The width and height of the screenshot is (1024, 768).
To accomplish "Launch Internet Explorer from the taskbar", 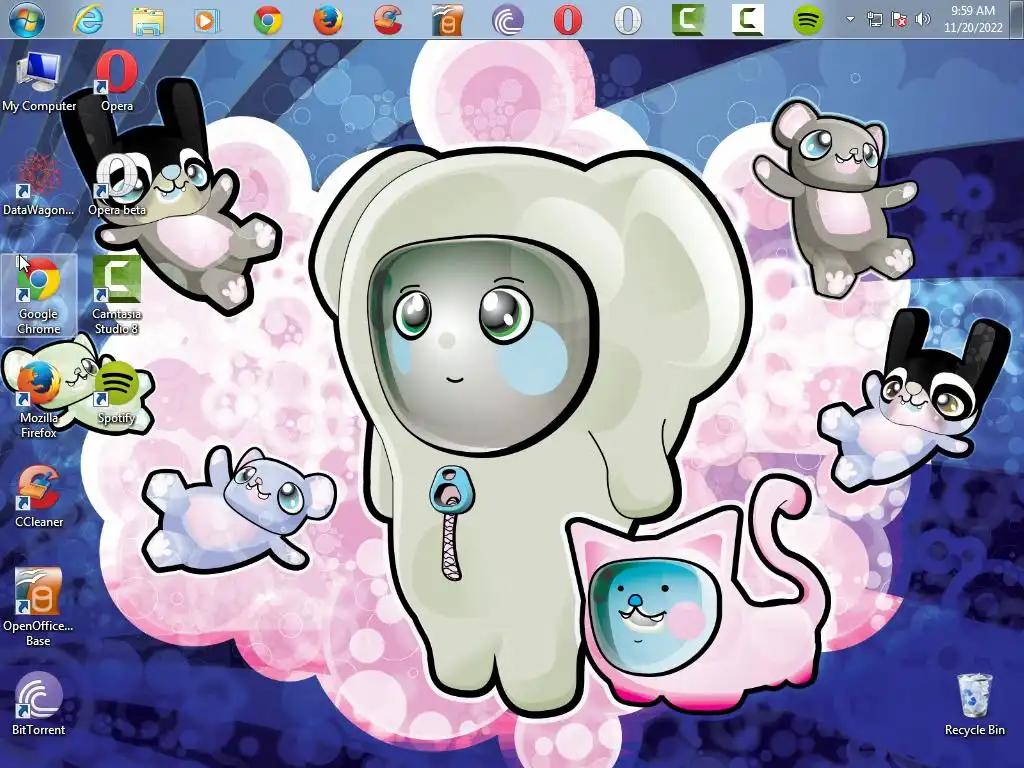I will pos(88,19).
